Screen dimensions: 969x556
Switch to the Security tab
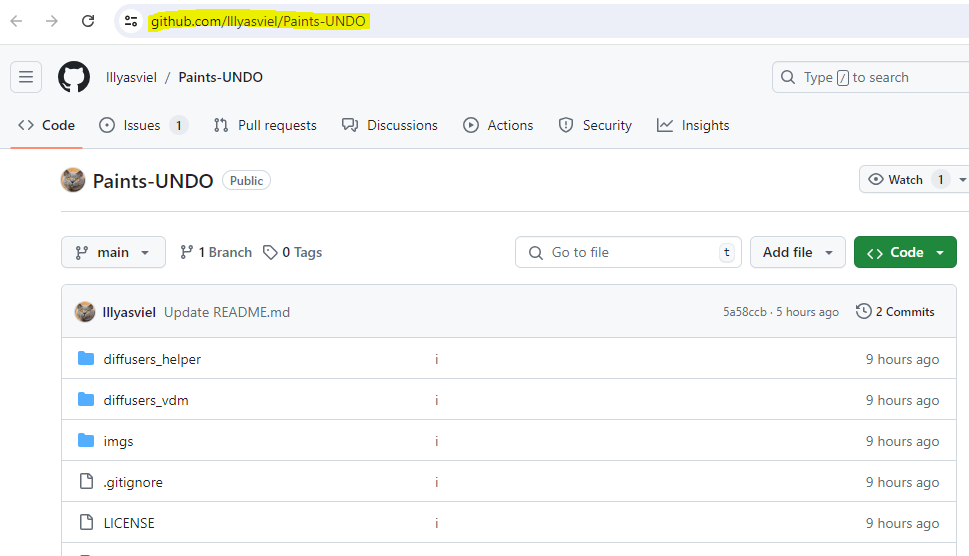[x=595, y=125]
